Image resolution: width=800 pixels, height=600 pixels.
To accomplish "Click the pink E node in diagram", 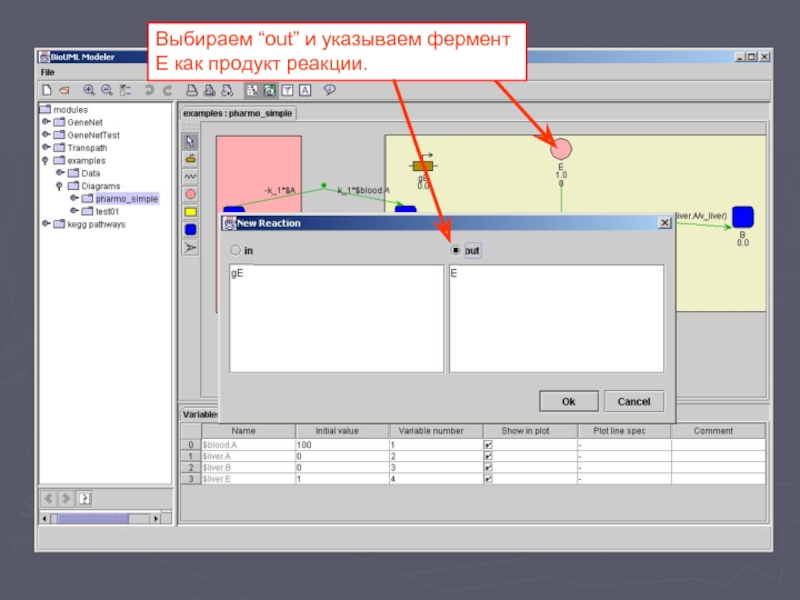I will click(561, 149).
